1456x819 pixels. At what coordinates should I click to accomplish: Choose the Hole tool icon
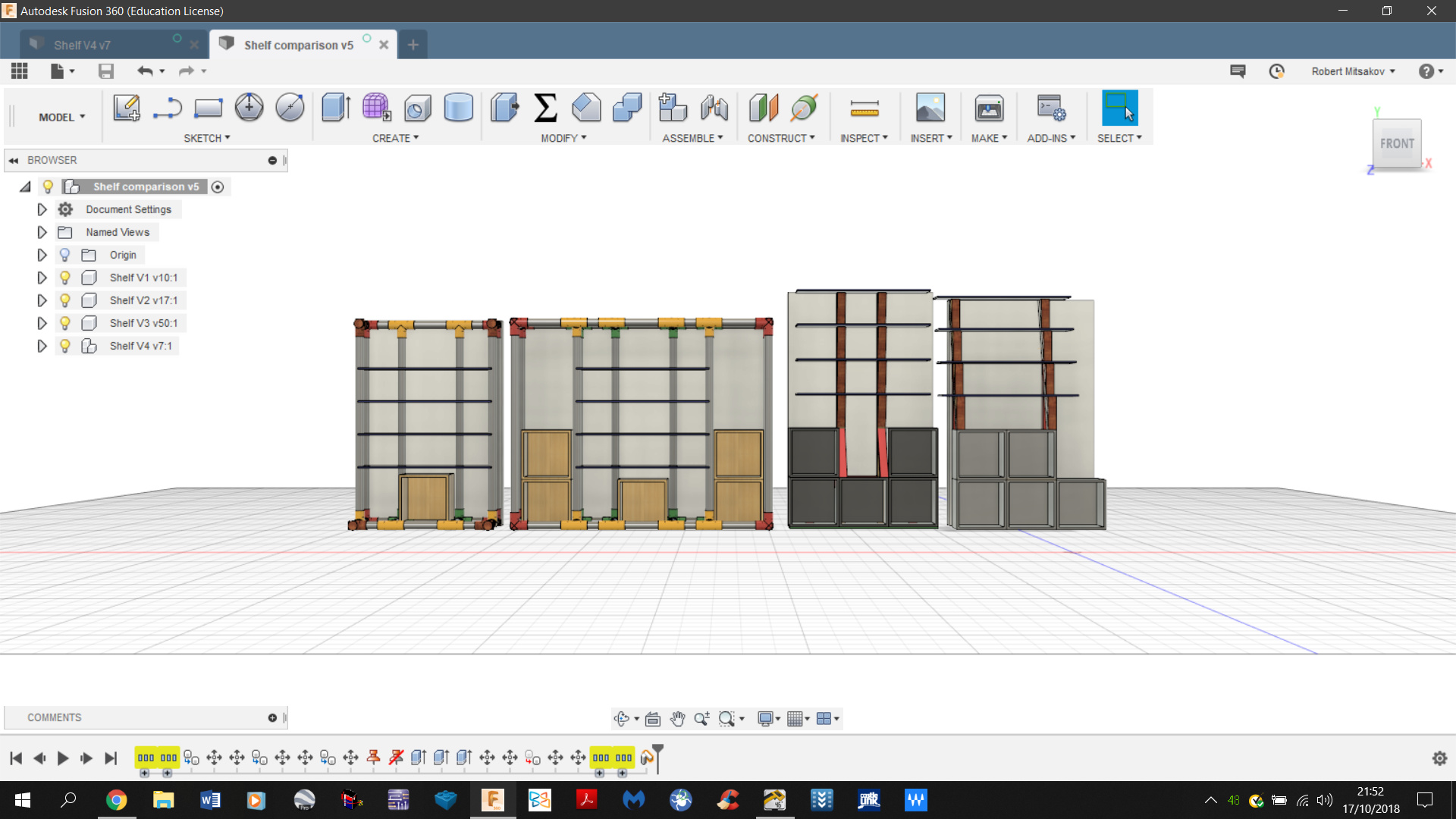(417, 108)
